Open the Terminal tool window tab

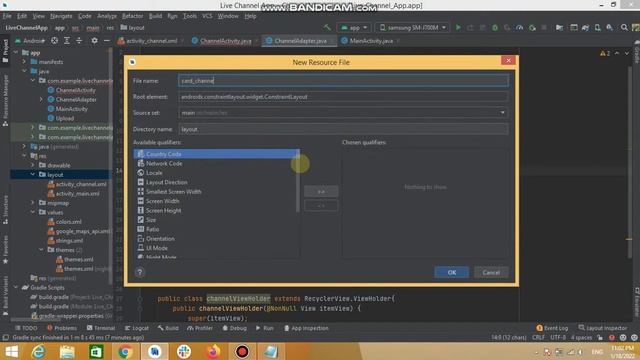point(101,328)
